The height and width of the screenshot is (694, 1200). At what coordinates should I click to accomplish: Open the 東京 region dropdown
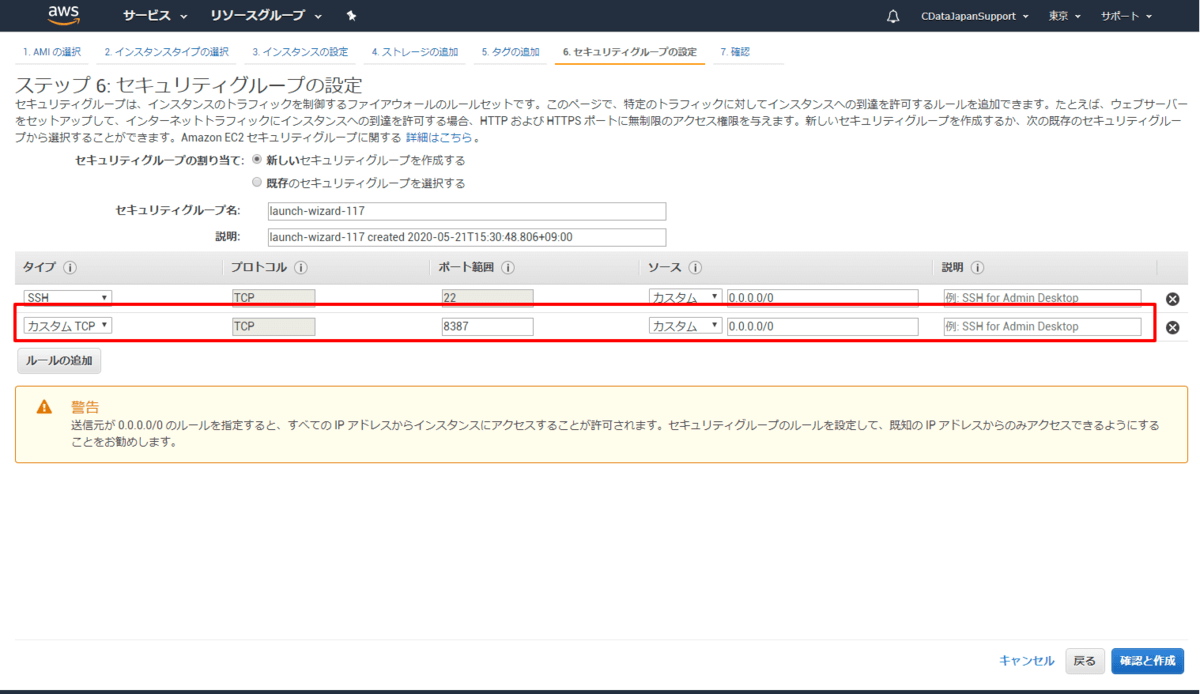pos(1065,16)
